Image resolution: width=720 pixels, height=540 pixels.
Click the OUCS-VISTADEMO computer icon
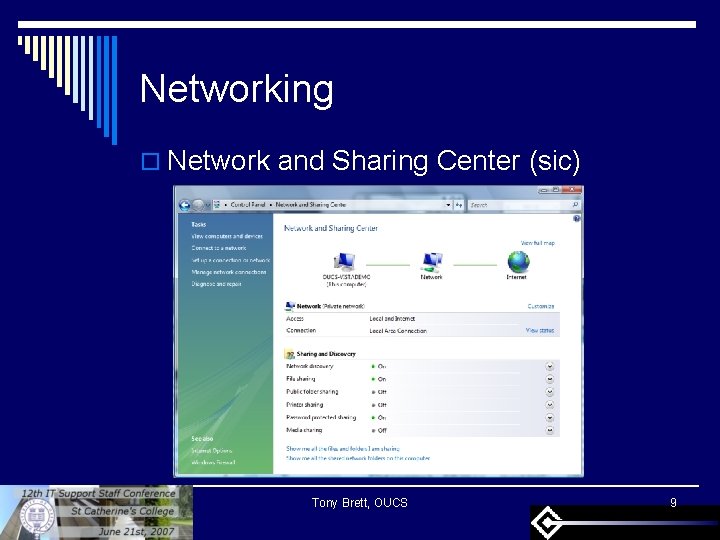tap(344, 262)
